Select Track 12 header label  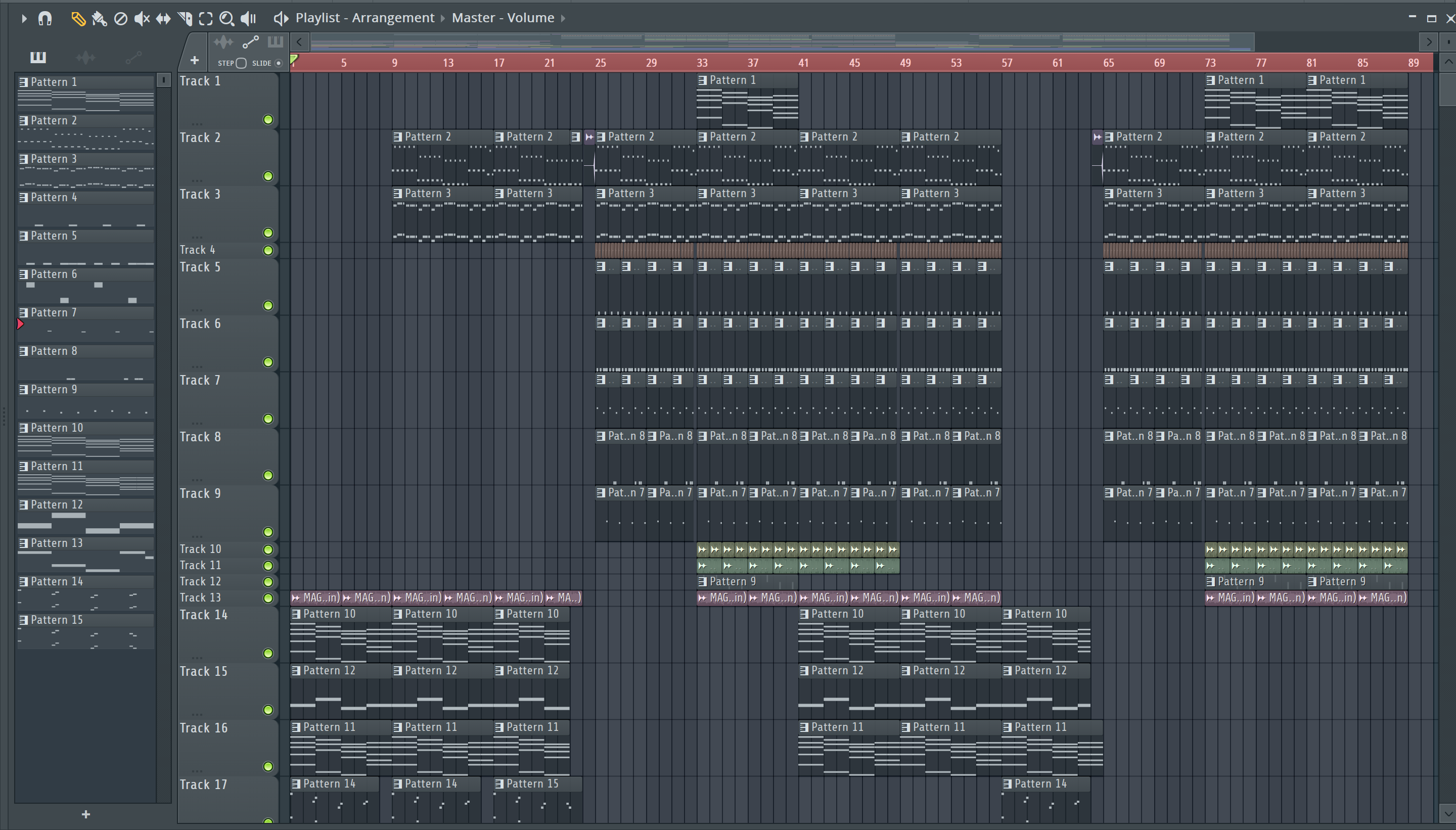(200, 581)
